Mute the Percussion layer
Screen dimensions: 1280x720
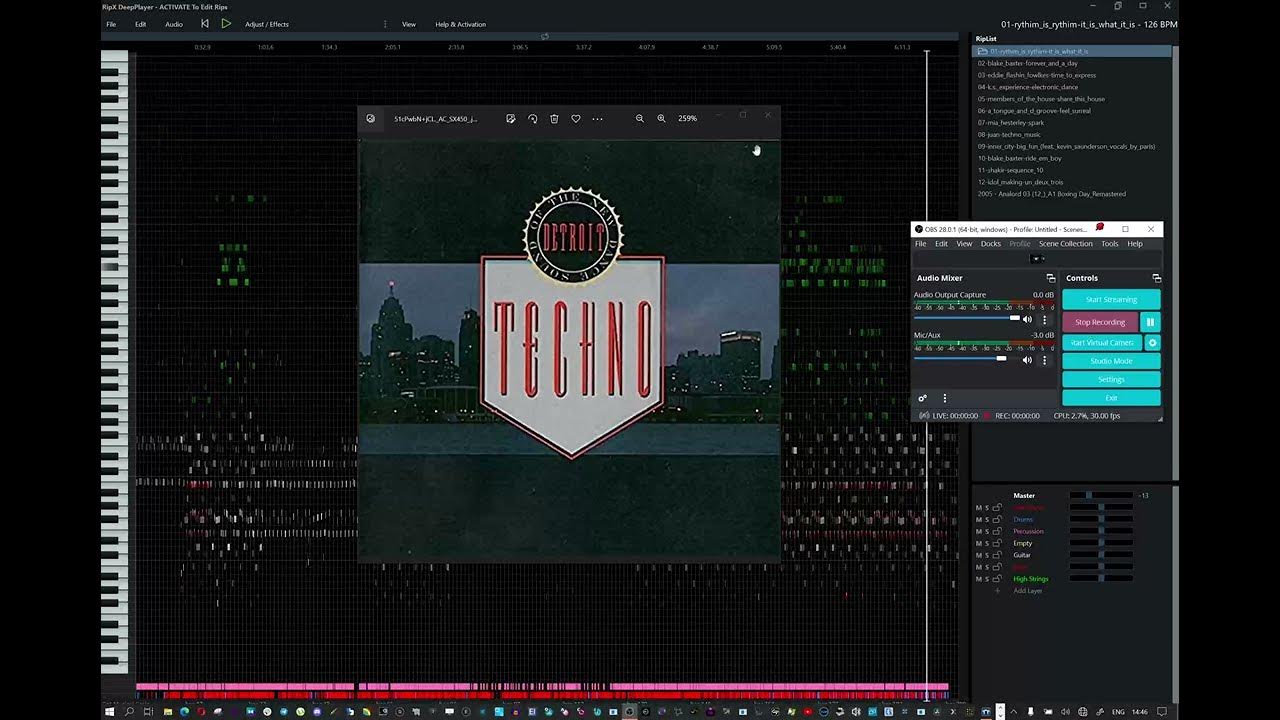point(978,531)
